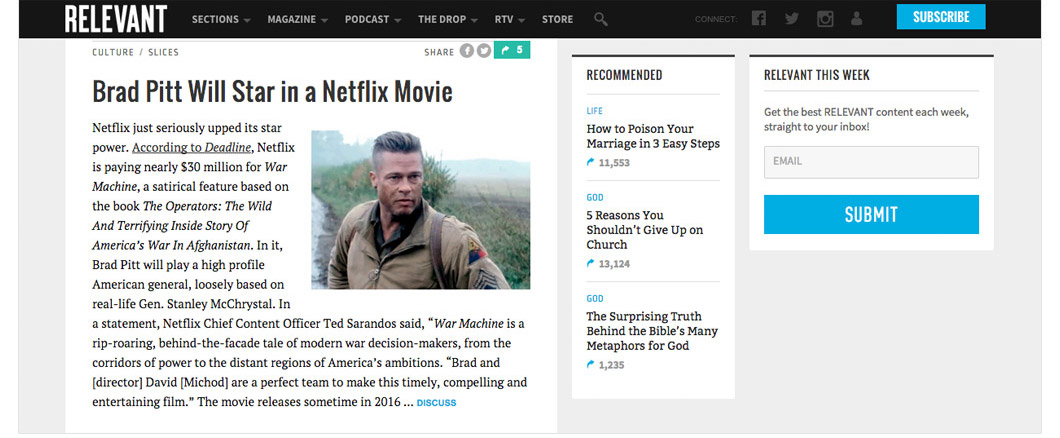The image size is (1060, 438).
Task: Share article via Facebook share icon
Action: (x=466, y=51)
